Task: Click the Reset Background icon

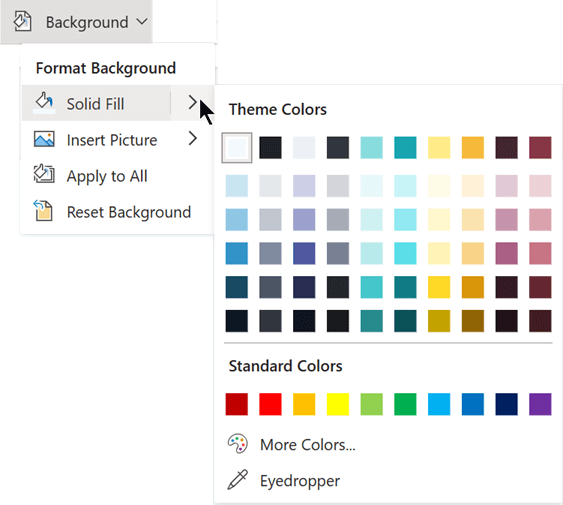Action: (x=43, y=210)
